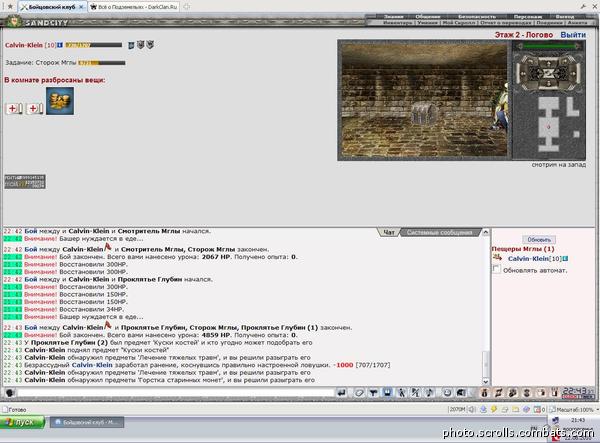
Task: Open the Умения submenu link
Action: click(427, 23)
